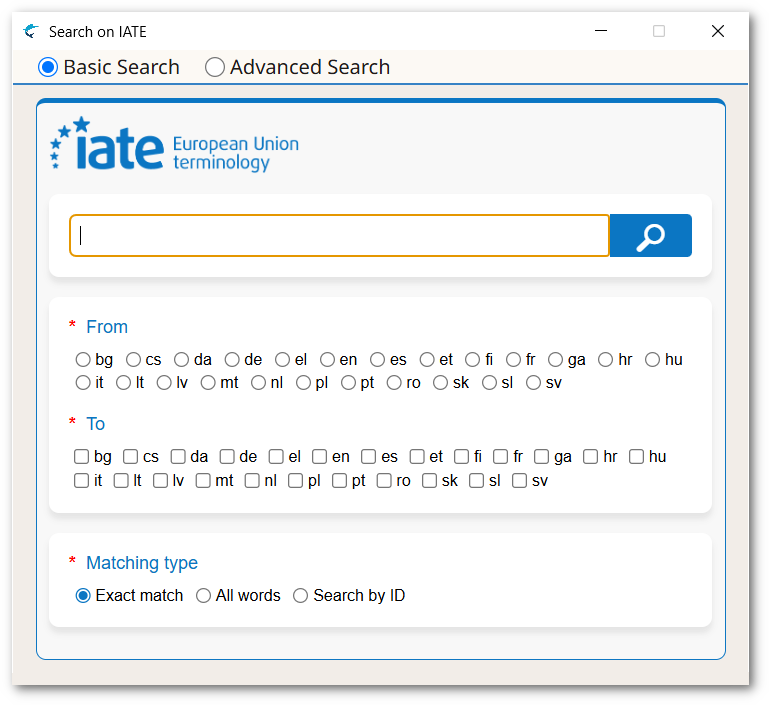769x705 pixels.
Task: Check 'hu' in the To section
Action: 637,456
